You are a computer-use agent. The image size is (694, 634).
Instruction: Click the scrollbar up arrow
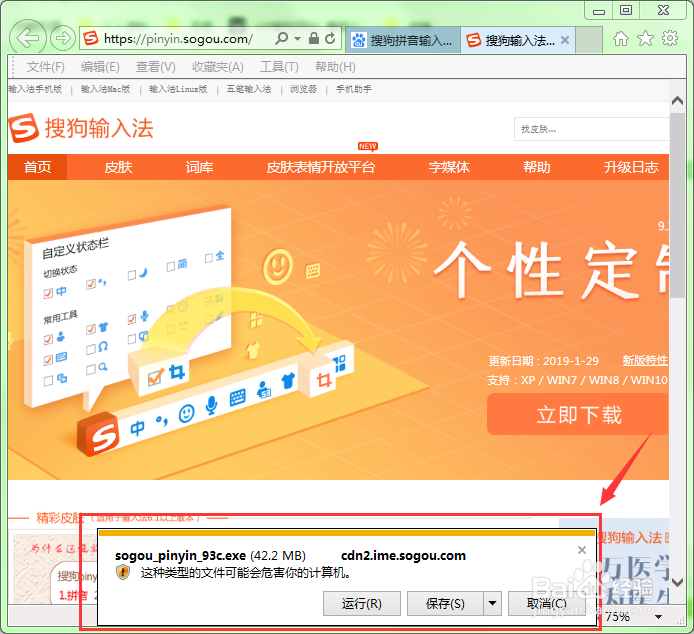(677, 101)
